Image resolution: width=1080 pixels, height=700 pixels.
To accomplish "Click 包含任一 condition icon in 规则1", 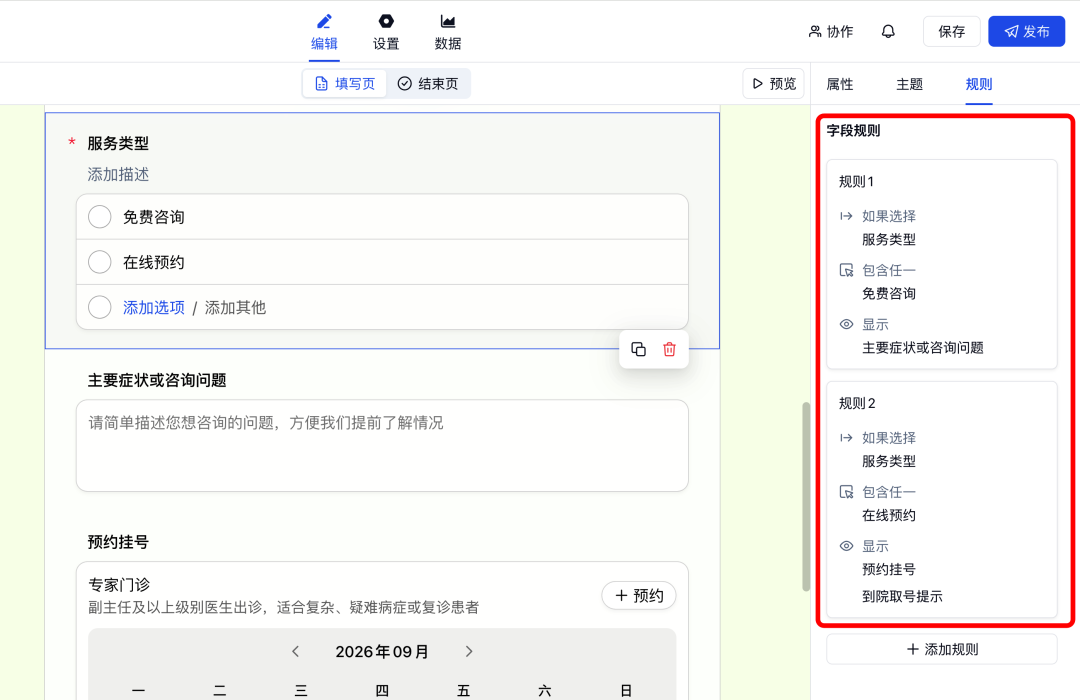I will 847,270.
